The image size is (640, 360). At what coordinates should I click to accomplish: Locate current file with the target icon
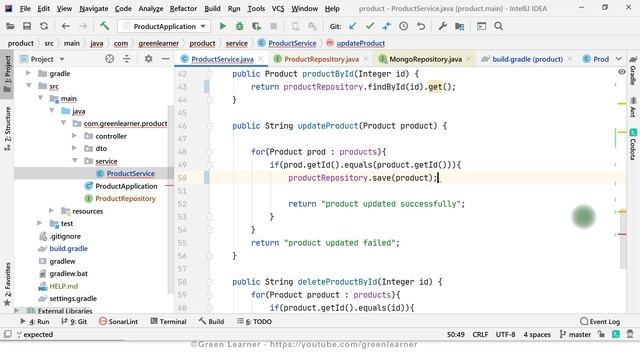point(109,59)
